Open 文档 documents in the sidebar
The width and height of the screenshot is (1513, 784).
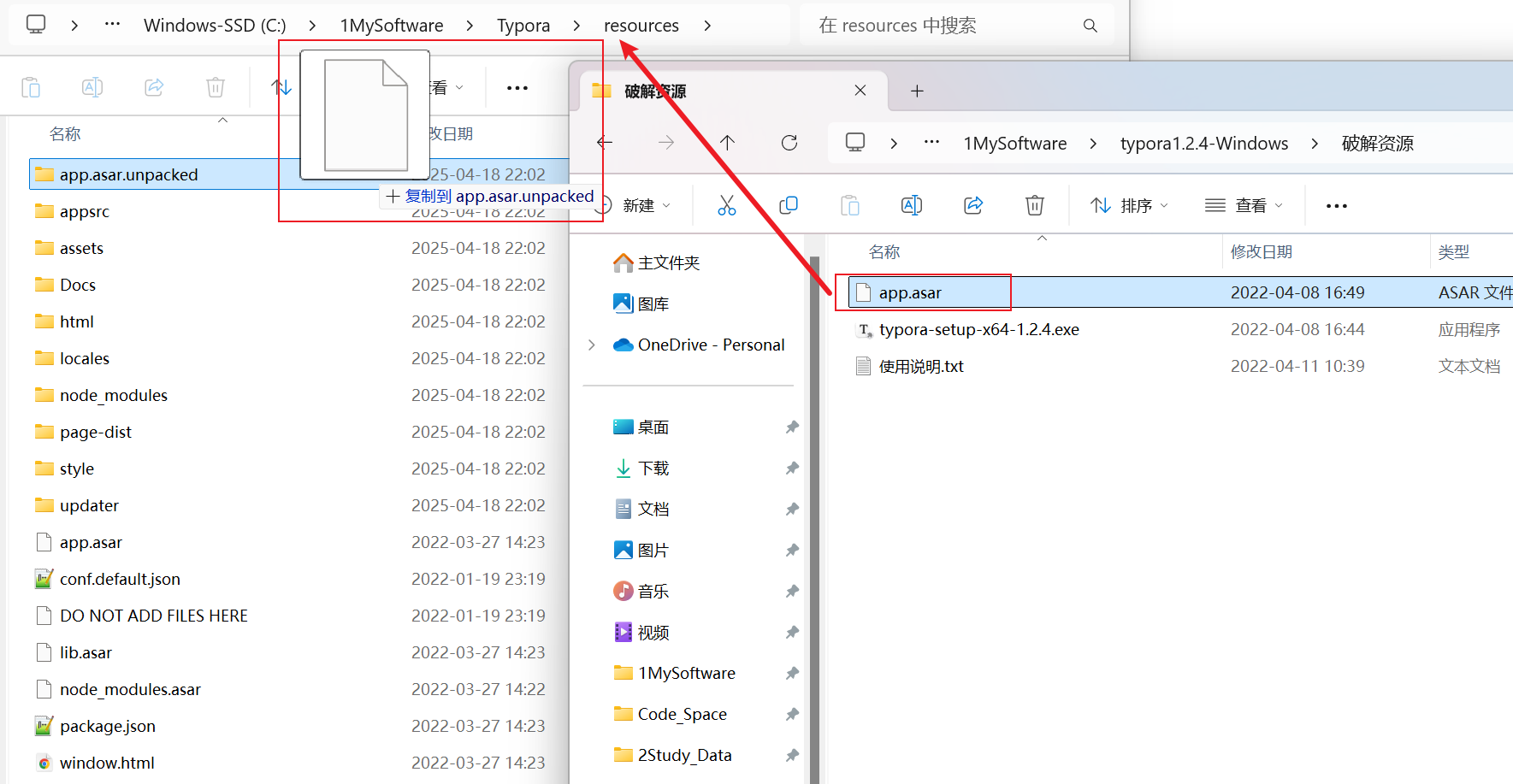pos(641,509)
